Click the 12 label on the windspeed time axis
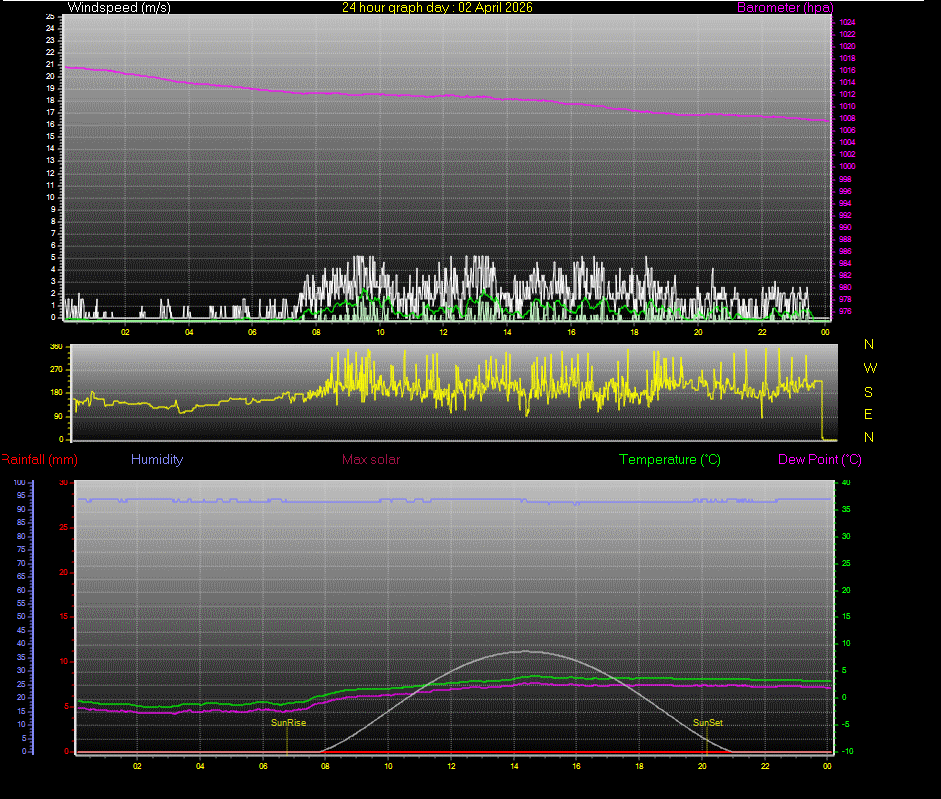 pos(444,331)
